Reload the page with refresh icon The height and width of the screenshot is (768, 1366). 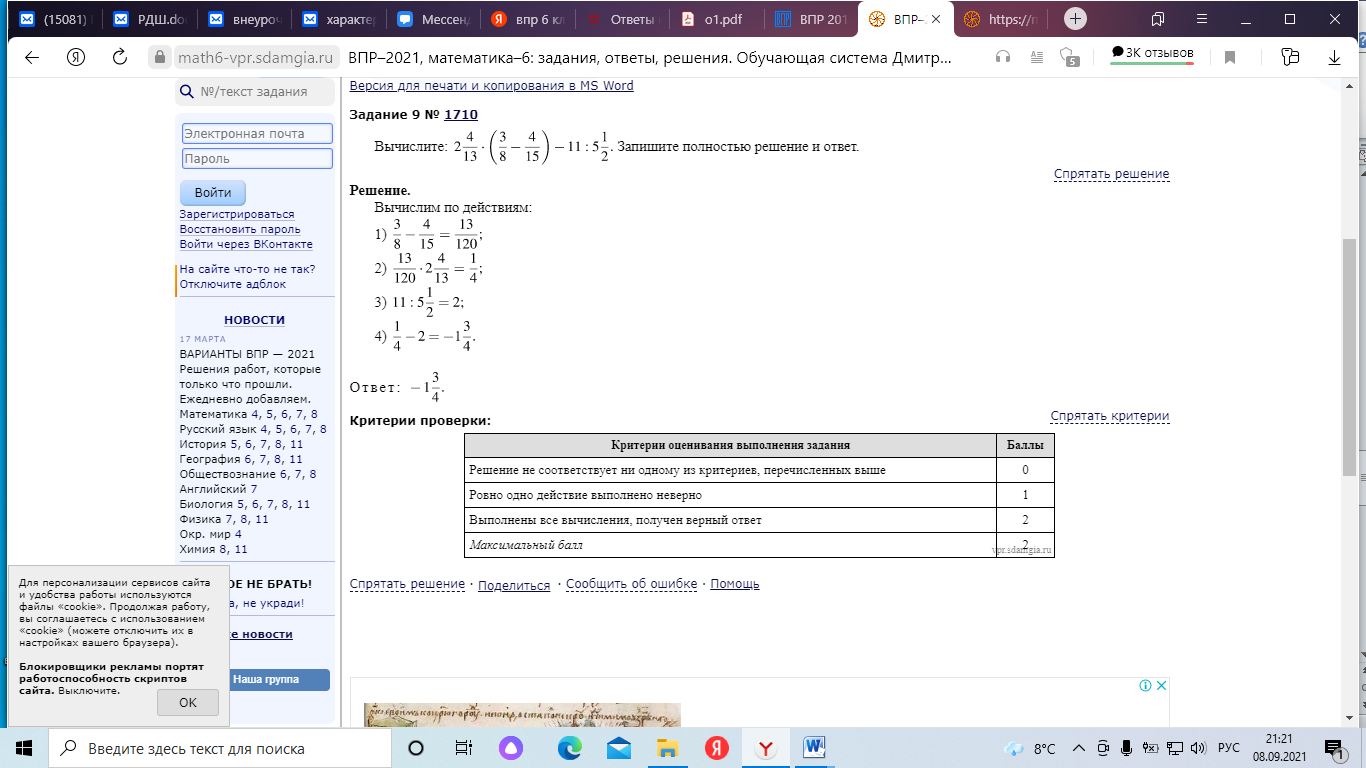(x=120, y=57)
